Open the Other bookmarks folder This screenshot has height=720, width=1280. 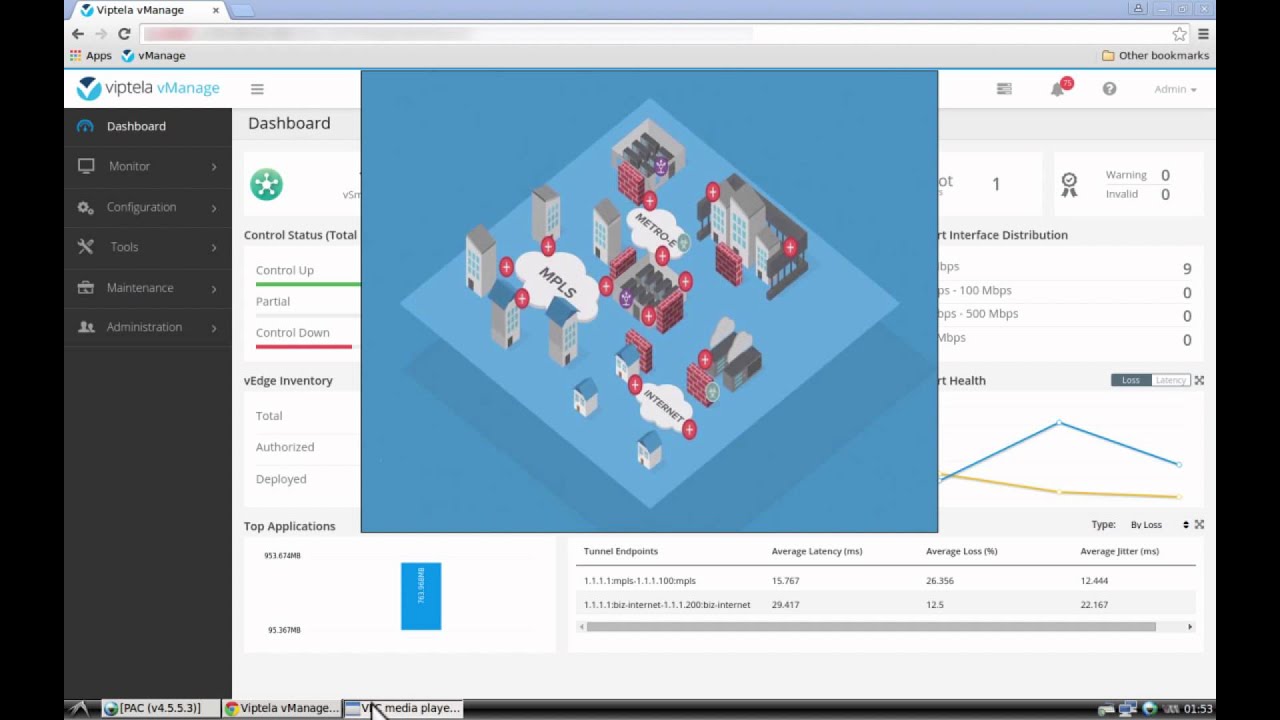tap(1155, 56)
